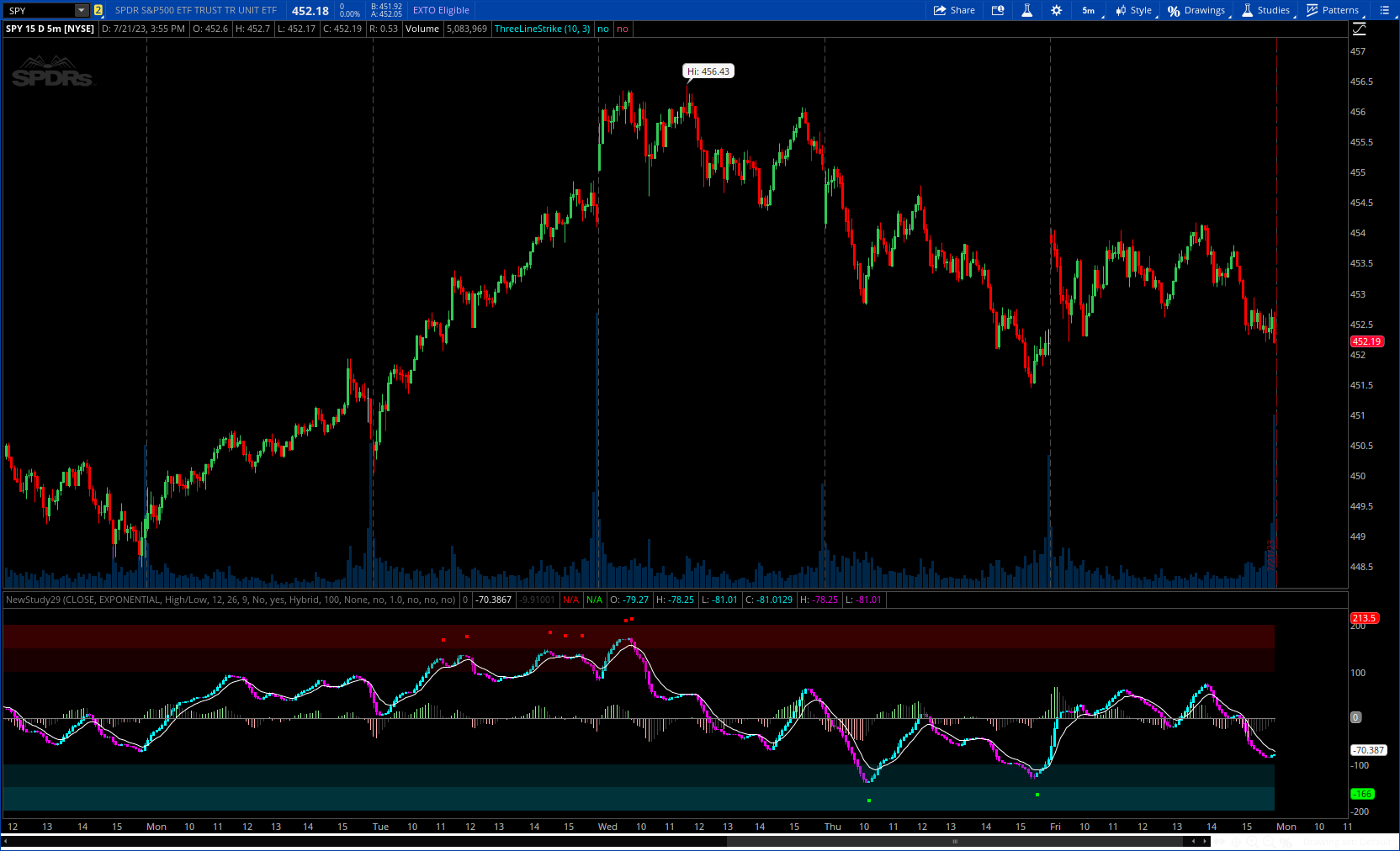Click the far-left scrollbar start arrow
This screenshot has width=1400, height=851.
click(6, 841)
